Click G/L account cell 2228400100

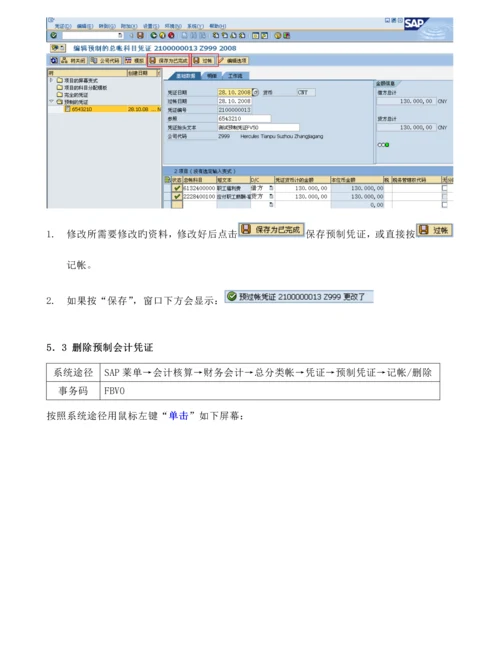(199, 196)
